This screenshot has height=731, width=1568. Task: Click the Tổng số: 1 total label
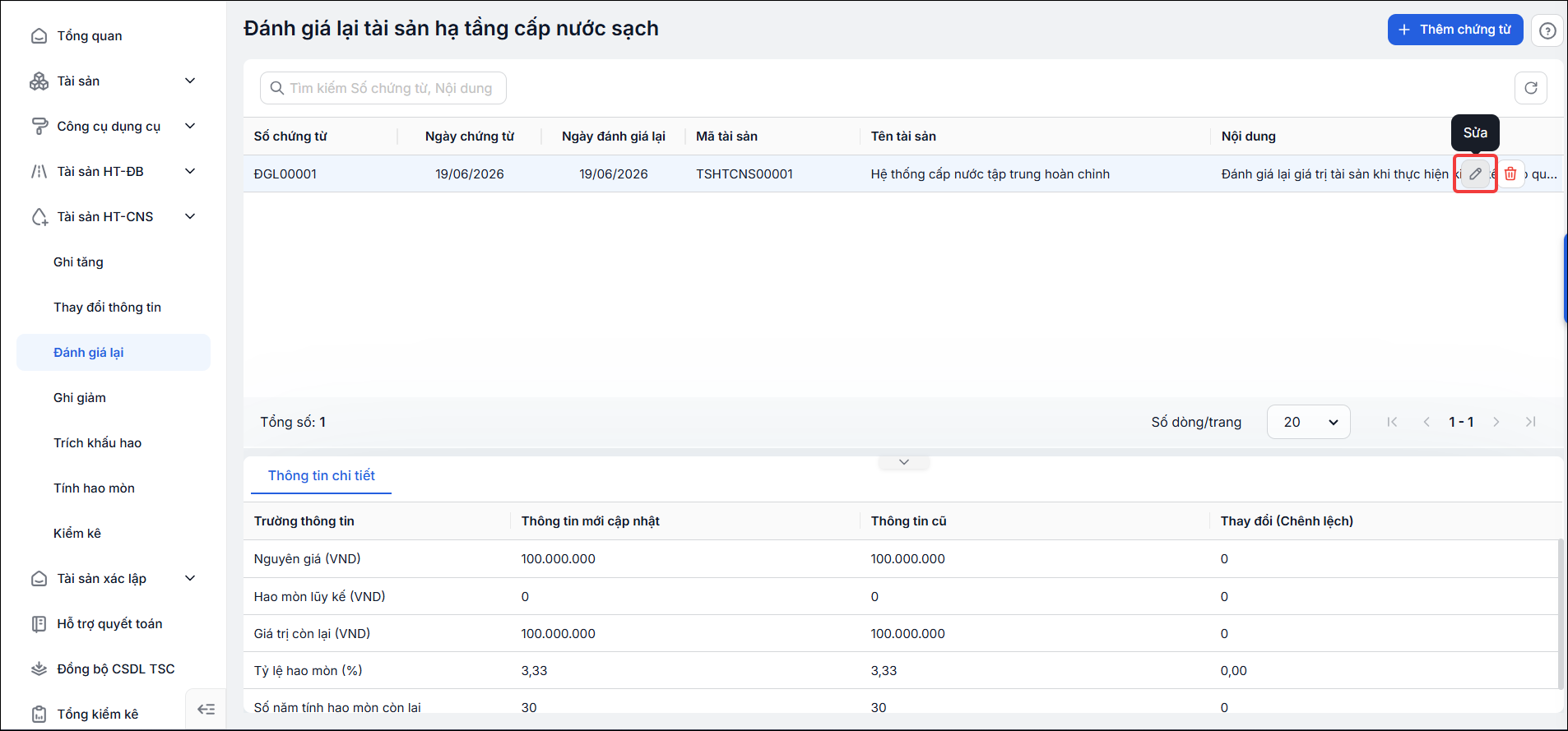click(293, 422)
